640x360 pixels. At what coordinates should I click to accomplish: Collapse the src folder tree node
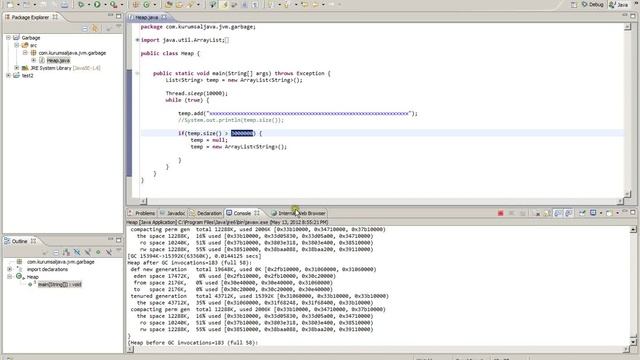(x=17, y=45)
